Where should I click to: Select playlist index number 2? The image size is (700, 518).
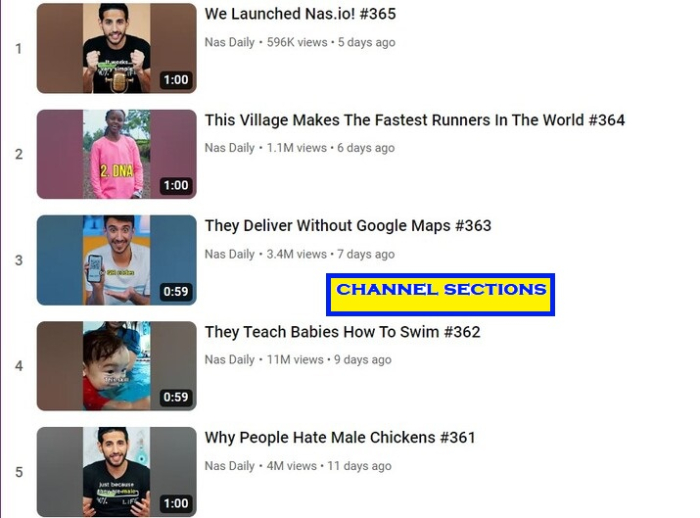(x=19, y=155)
